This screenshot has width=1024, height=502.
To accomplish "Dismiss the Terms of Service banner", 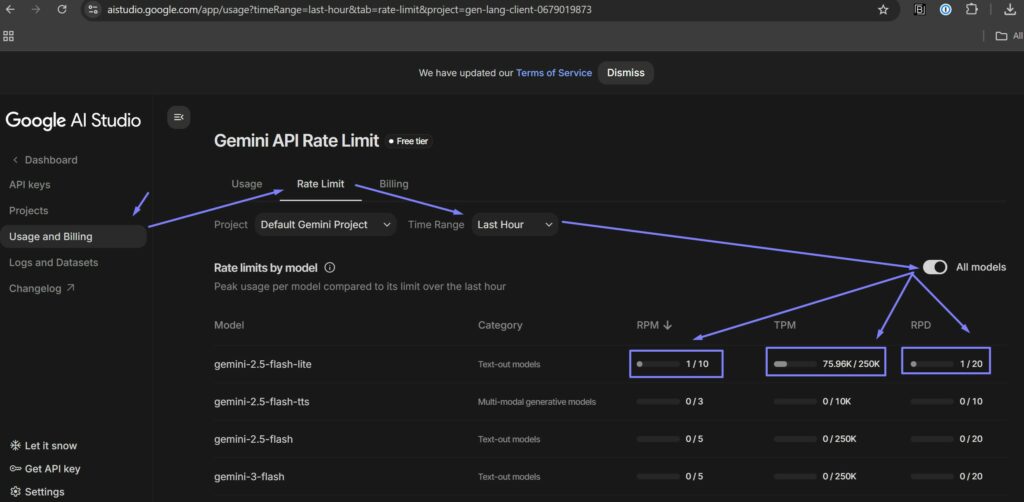I will tap(625, 73).
